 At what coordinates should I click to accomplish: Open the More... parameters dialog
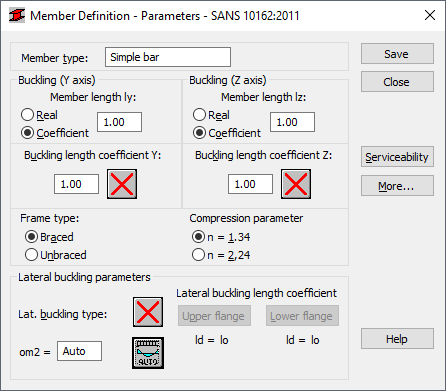pyautogui.click(x=397, y=186)
